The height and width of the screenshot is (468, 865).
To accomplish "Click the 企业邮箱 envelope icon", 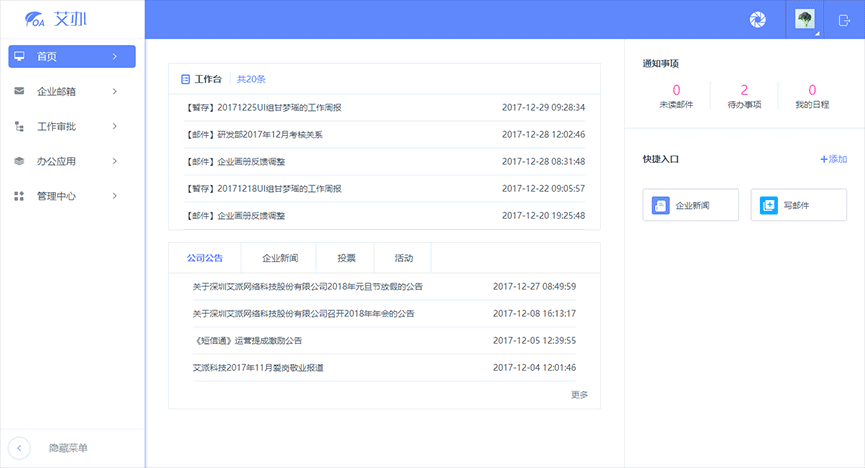I will (19, 91).
